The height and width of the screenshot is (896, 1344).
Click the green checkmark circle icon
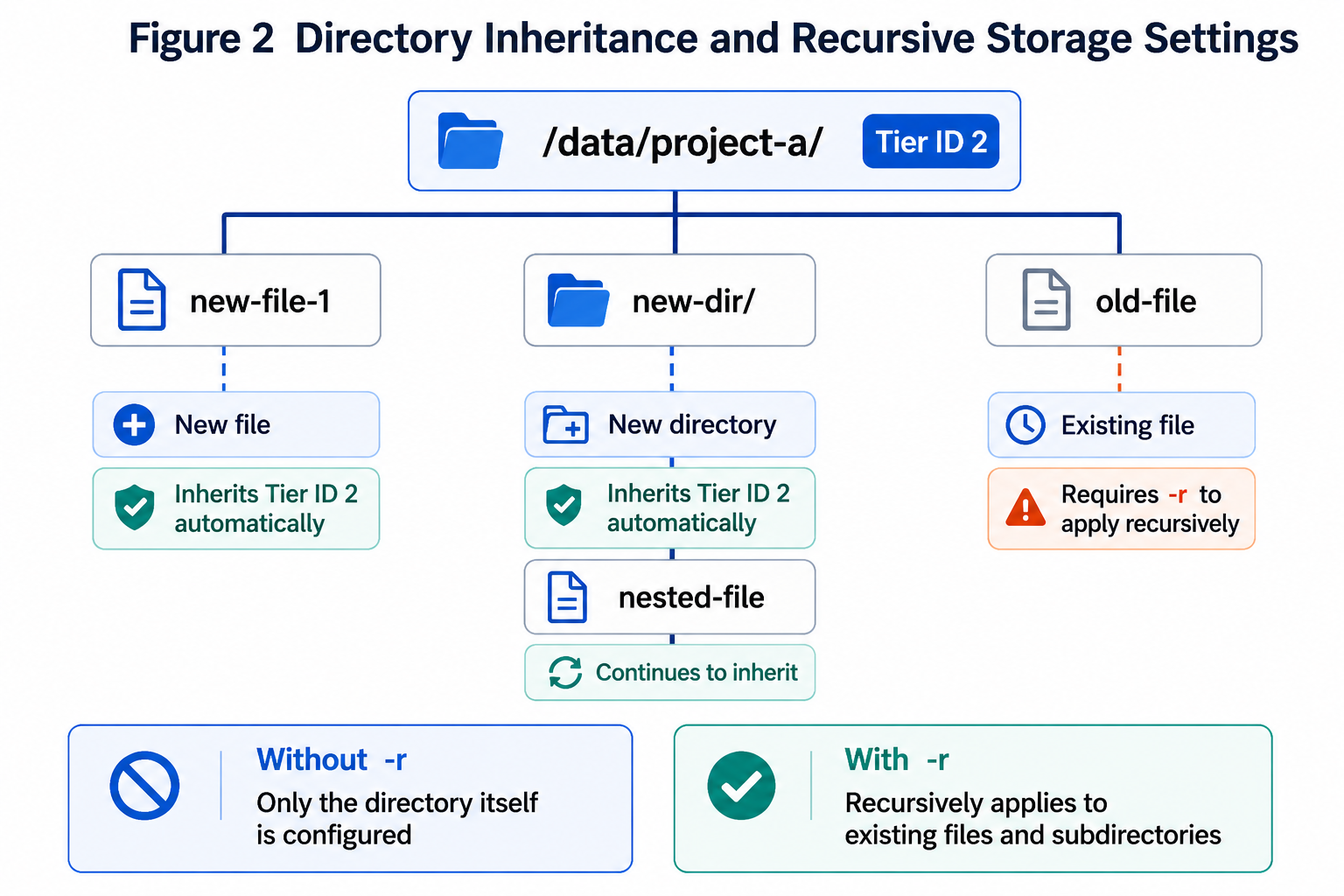741,786
